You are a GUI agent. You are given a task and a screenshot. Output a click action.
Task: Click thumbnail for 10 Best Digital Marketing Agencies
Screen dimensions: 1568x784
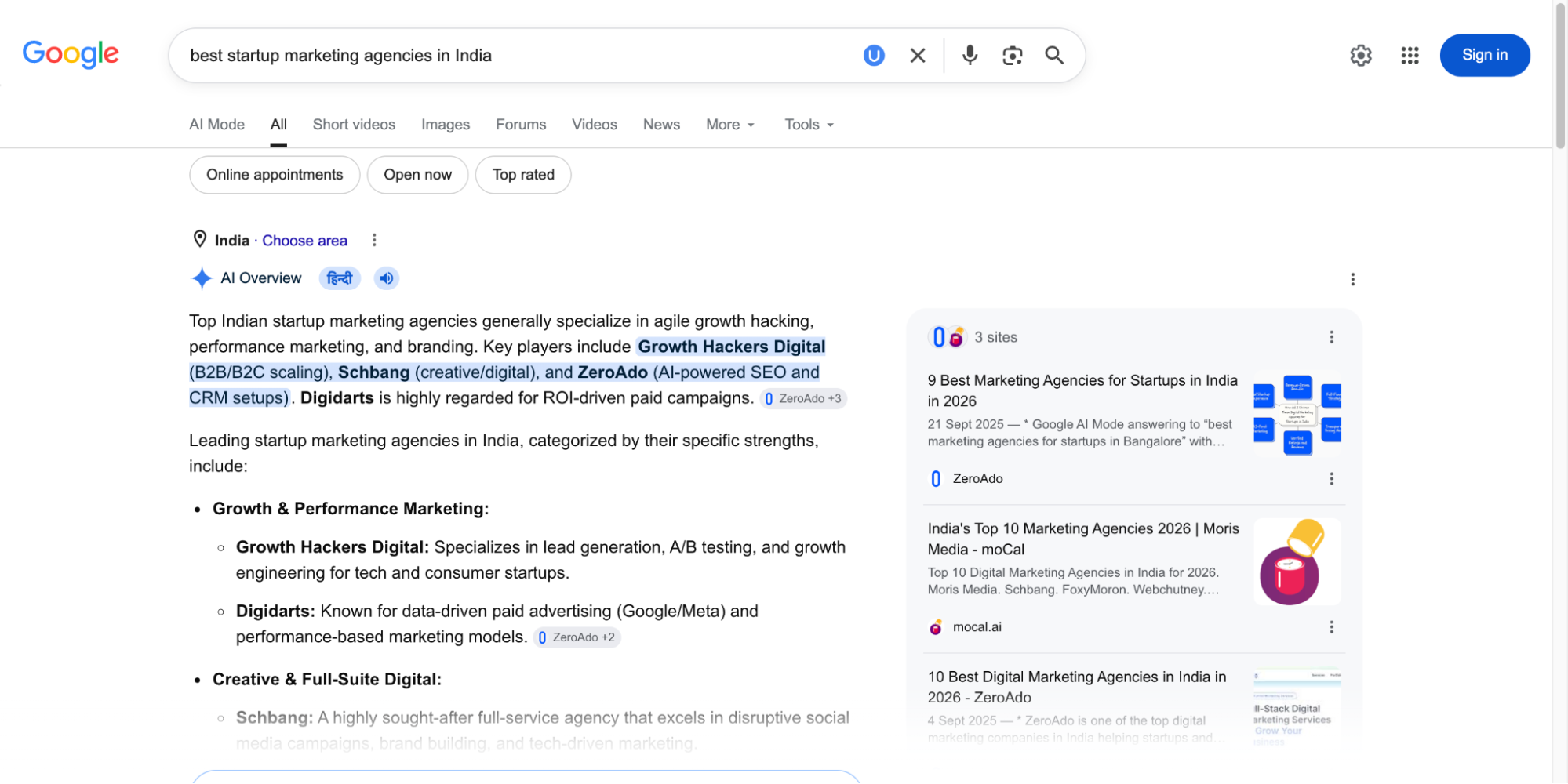(1297, 706)
